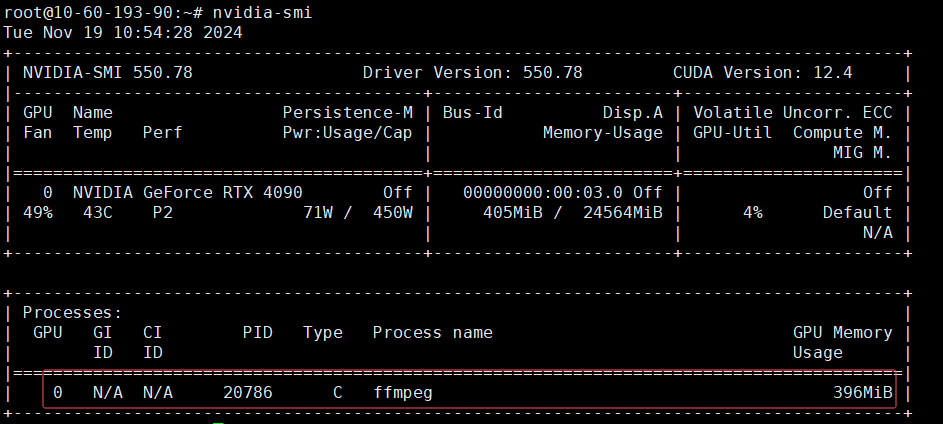Click the performance state P2

coord(162,212)
